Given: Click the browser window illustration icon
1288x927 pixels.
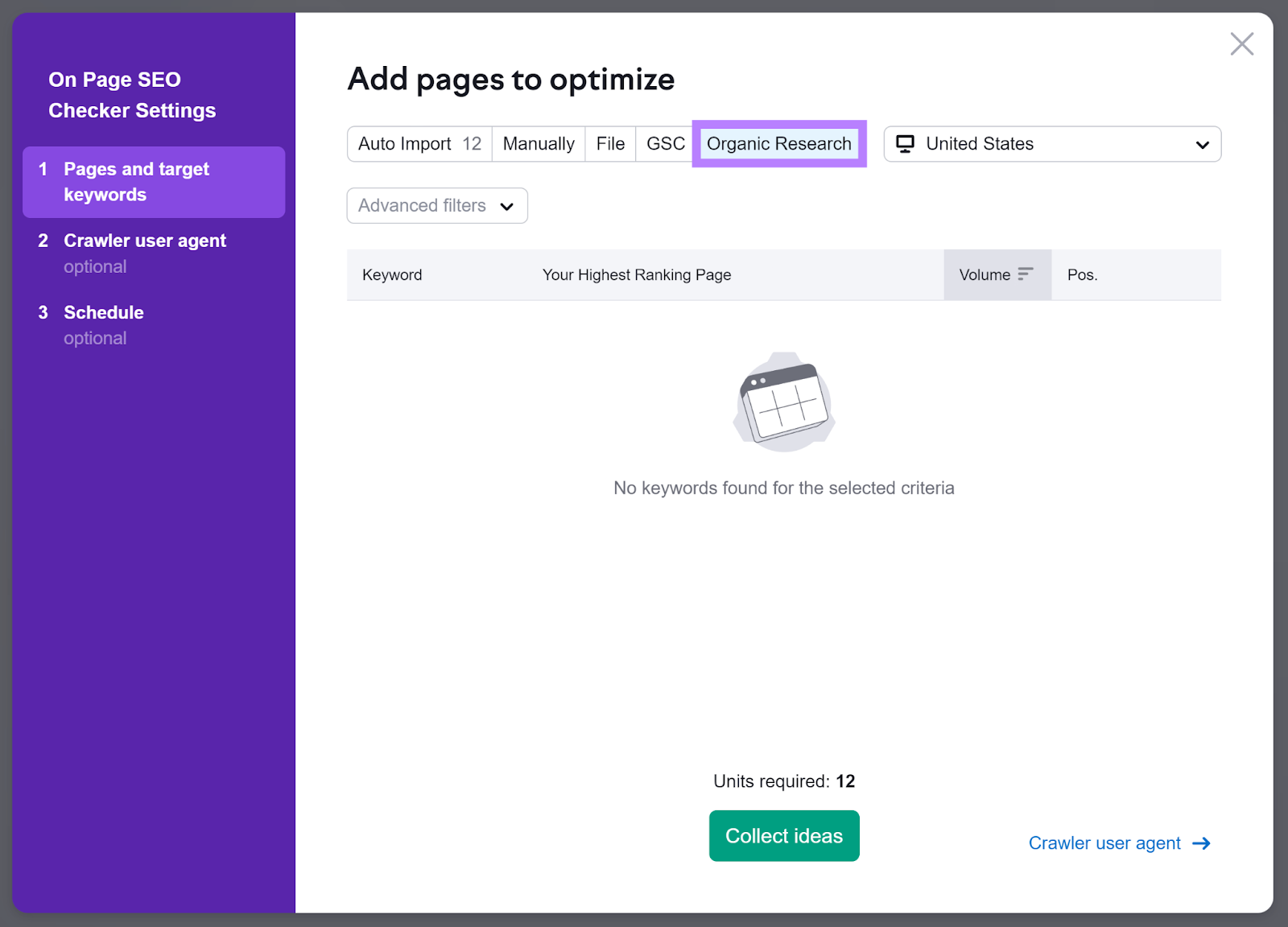Looking at the screenshot, I should 783,404.
